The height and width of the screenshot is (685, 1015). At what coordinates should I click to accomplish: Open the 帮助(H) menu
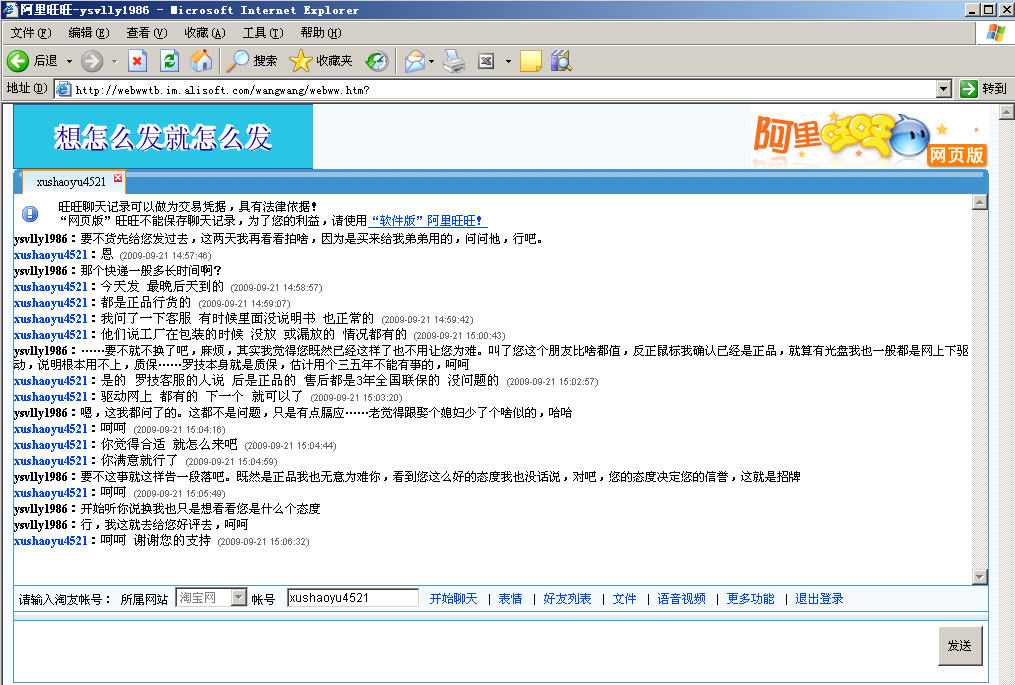point(320,32)
